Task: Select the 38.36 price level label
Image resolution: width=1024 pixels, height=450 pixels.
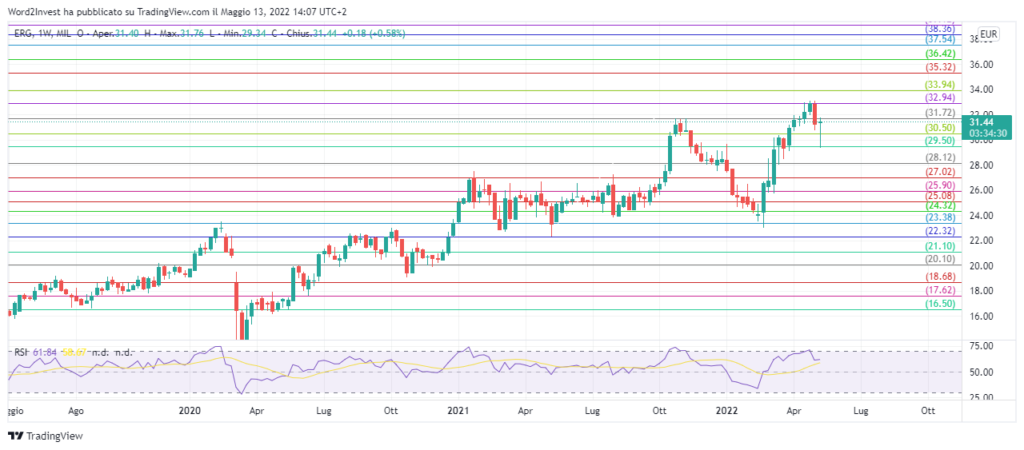Action: 941,29
